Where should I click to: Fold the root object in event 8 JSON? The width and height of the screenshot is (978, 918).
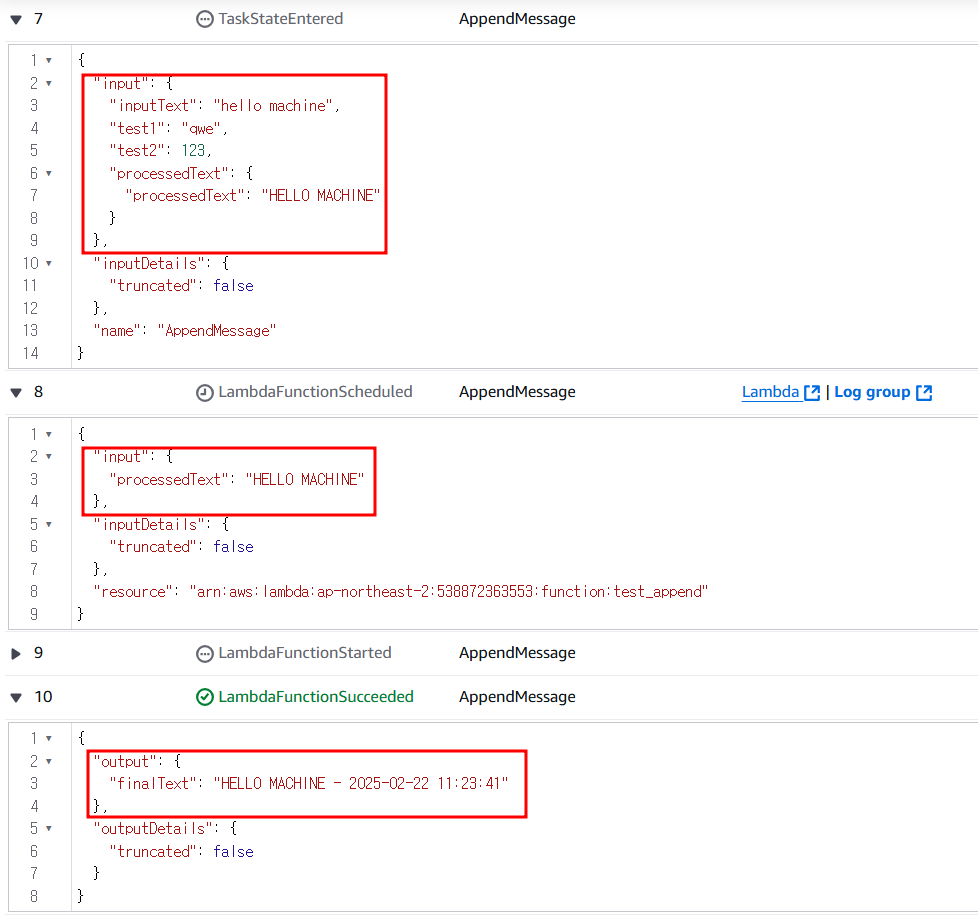point(49,434)
